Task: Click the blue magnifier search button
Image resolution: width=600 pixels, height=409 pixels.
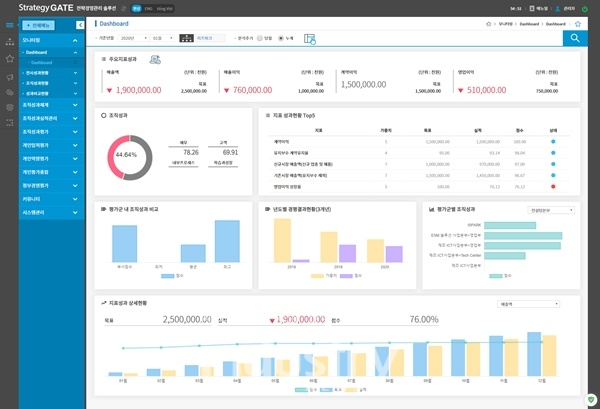Action: point(575,38)
